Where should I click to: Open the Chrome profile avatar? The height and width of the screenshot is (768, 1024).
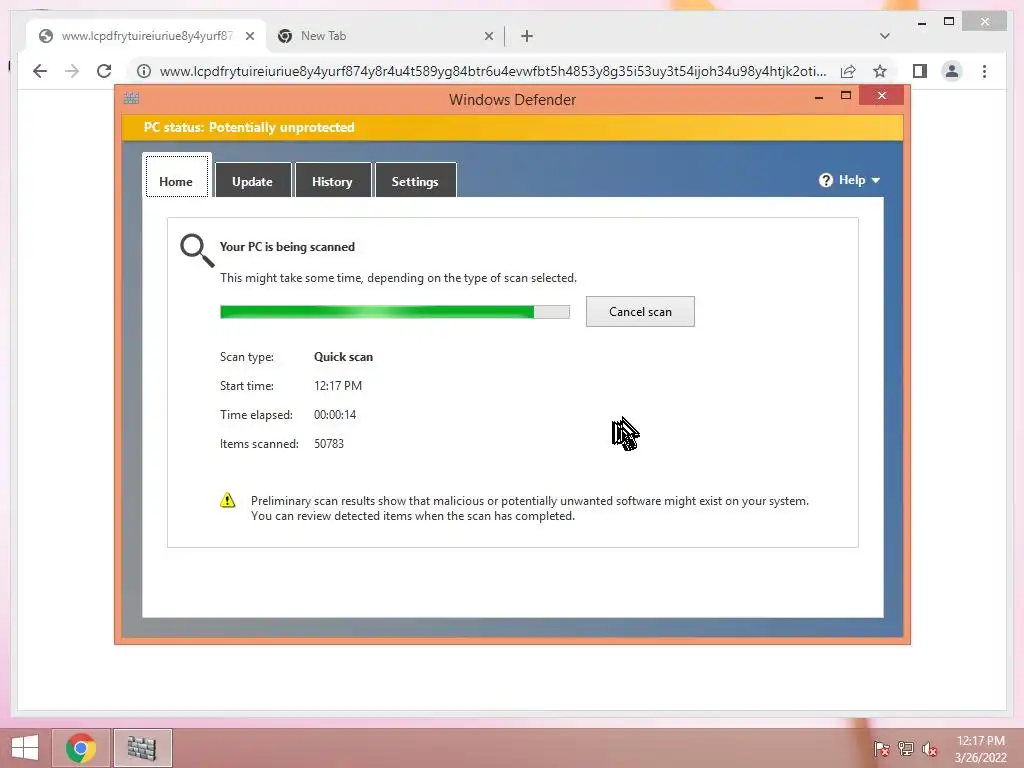952,71
